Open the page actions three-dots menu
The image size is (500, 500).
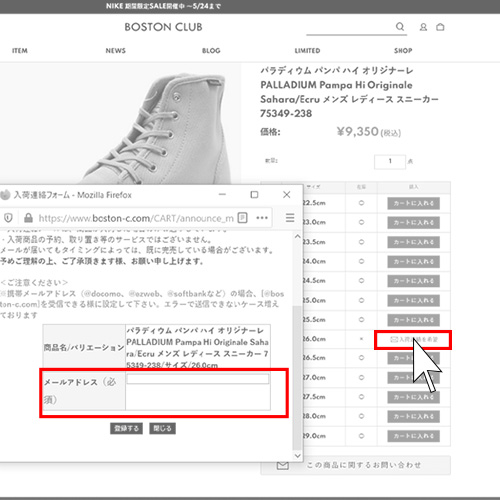262,218
